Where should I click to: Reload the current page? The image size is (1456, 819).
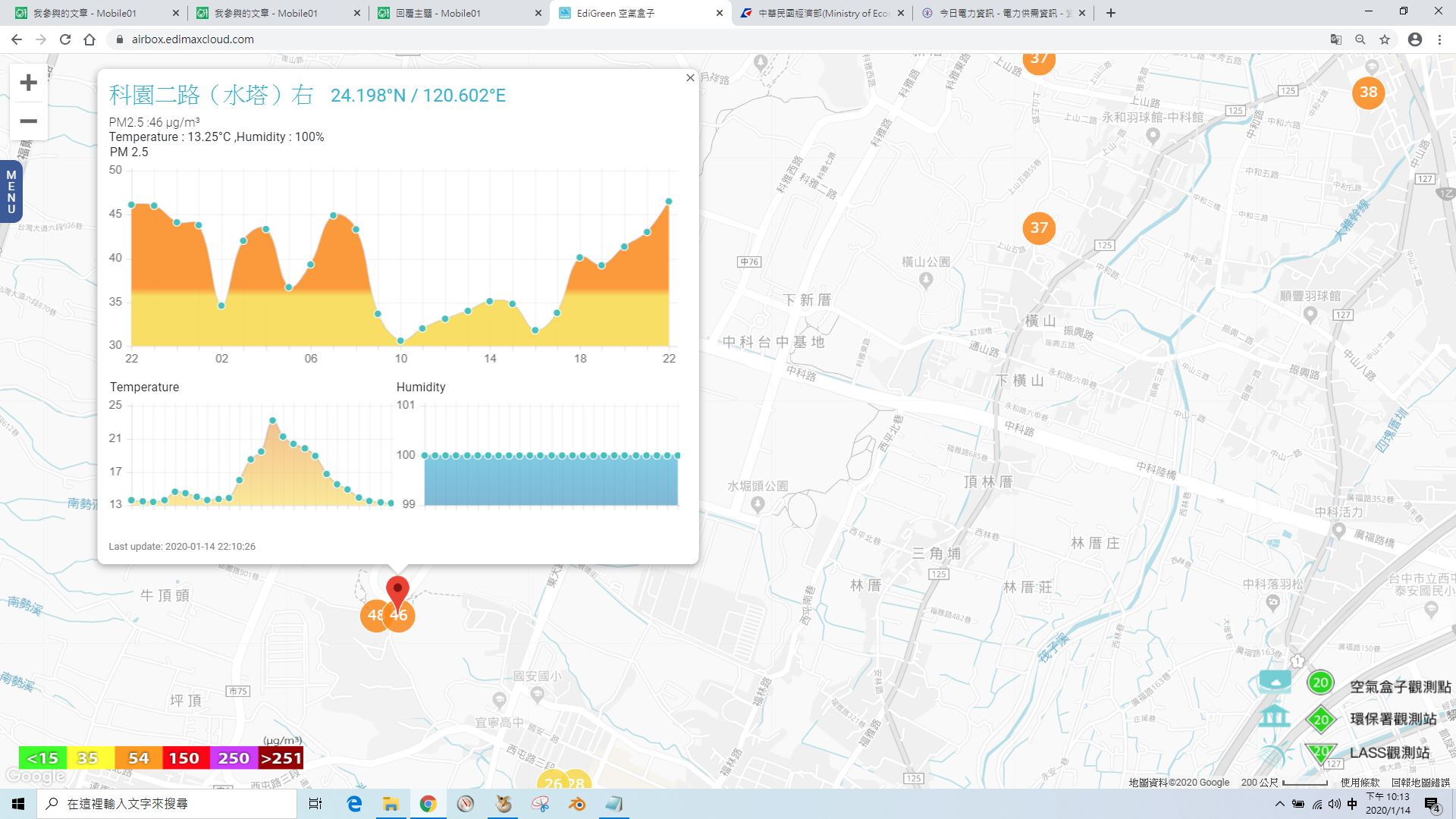[x=65, y=39]
